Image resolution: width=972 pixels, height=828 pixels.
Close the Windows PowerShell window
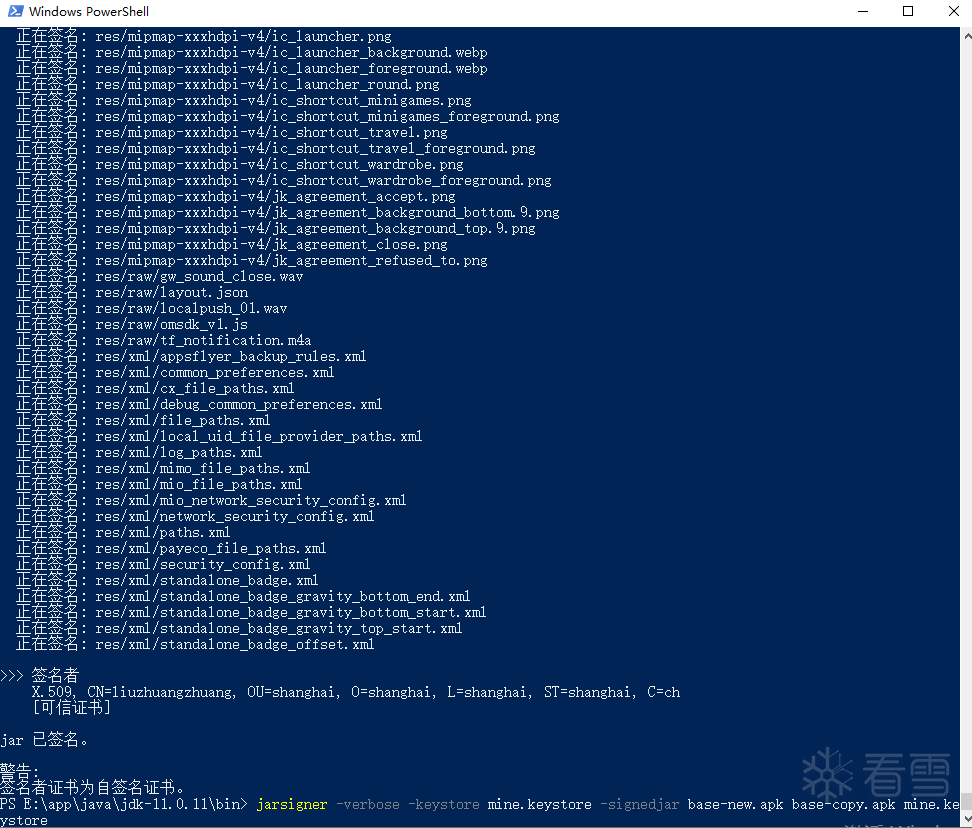(953, 11)
